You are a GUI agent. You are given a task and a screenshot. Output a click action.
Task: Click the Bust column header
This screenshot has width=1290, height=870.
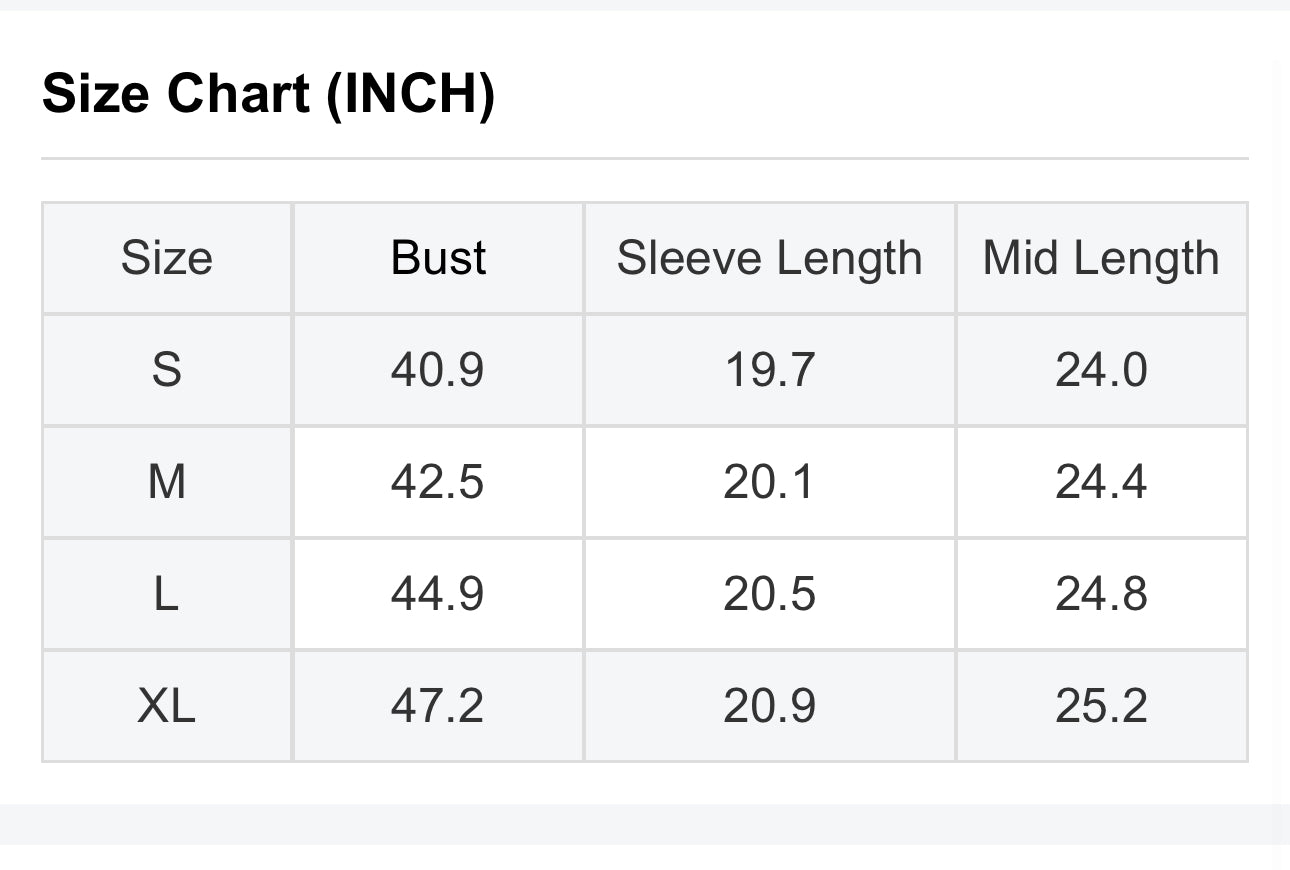click(x=438, y=258)
